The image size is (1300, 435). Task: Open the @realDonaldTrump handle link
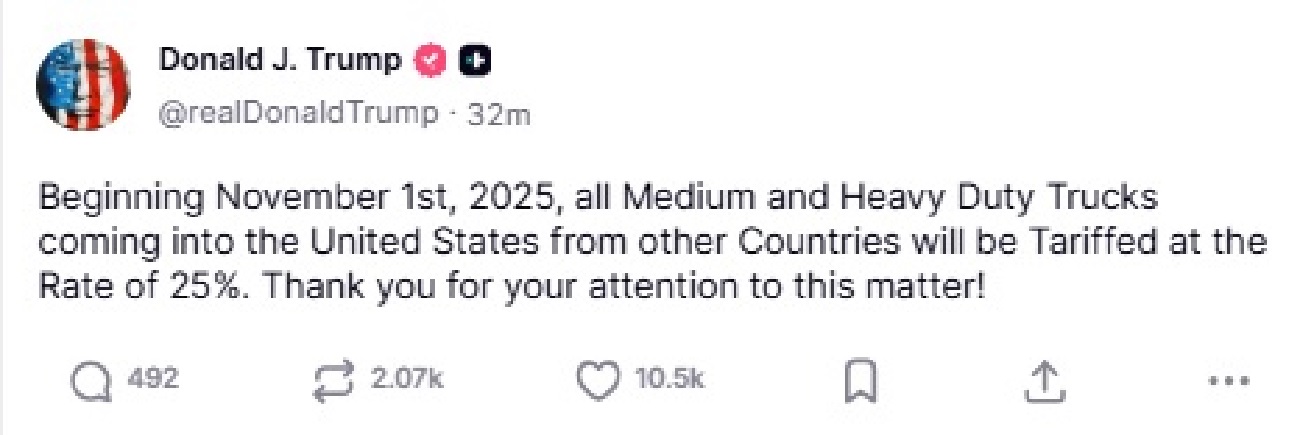pyautogui.click(x=298, y=113)
